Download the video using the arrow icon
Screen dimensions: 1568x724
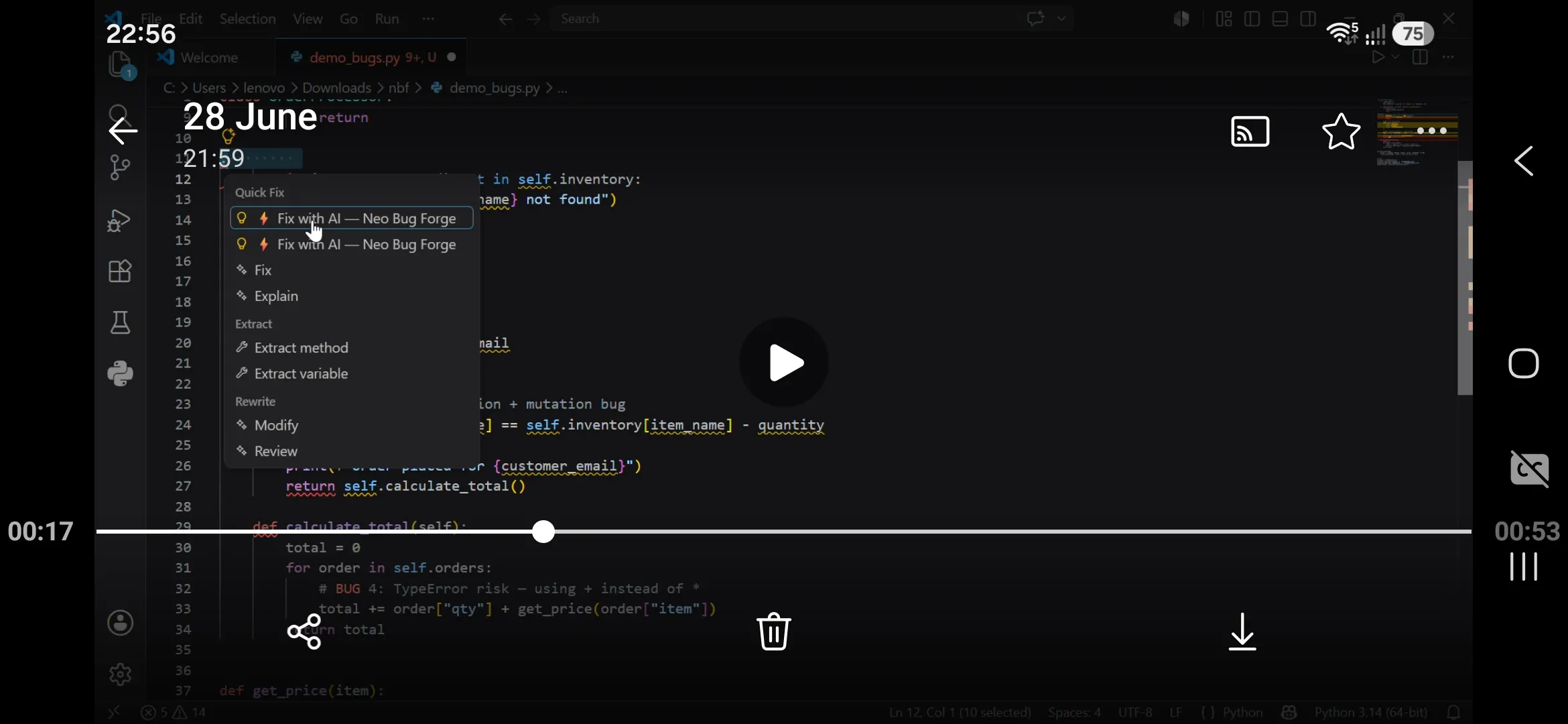[1242, 631]
